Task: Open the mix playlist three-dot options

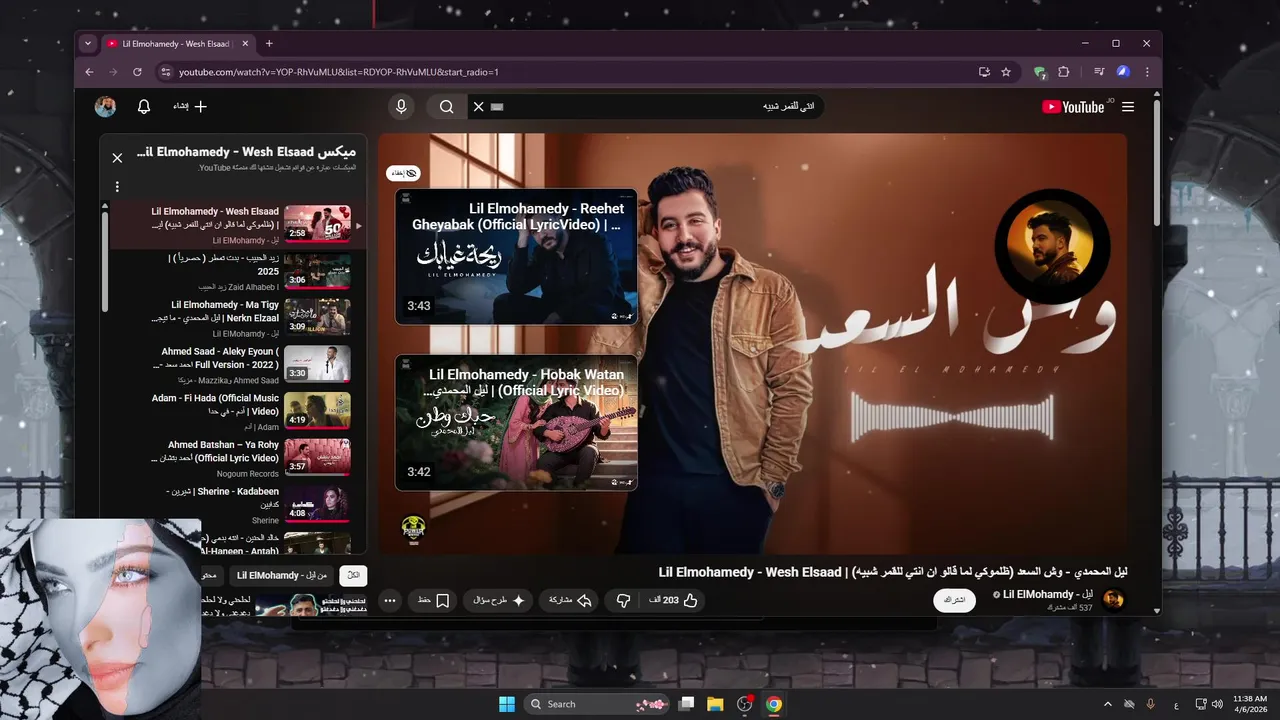Action: (x=117, y=187)
